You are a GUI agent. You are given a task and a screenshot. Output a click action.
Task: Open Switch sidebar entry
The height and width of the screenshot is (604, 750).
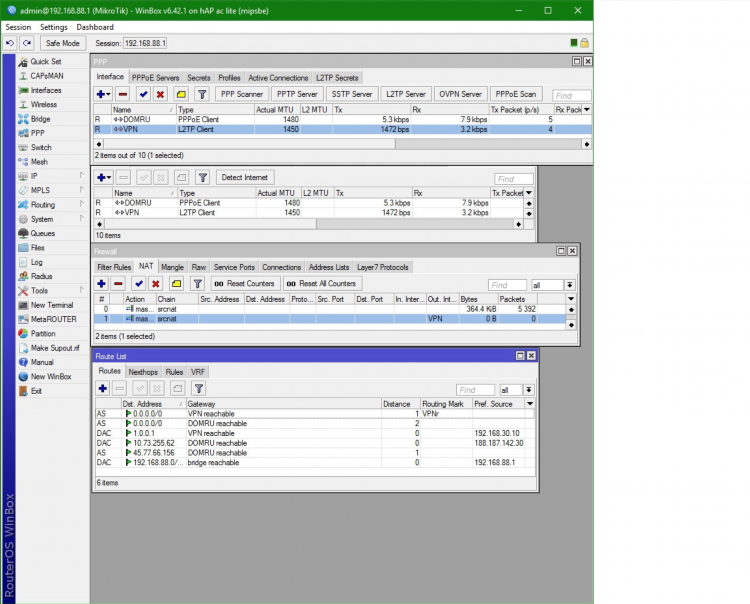coord(41,147)
